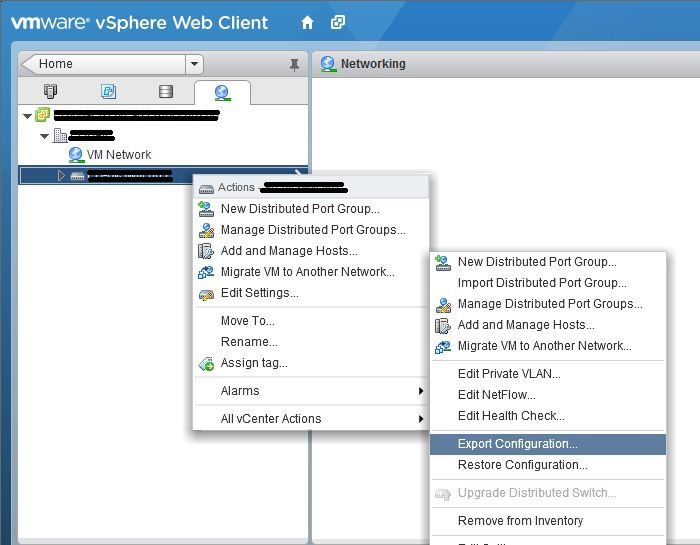Expand the selected distributed switch node

(x=61, y=176)
